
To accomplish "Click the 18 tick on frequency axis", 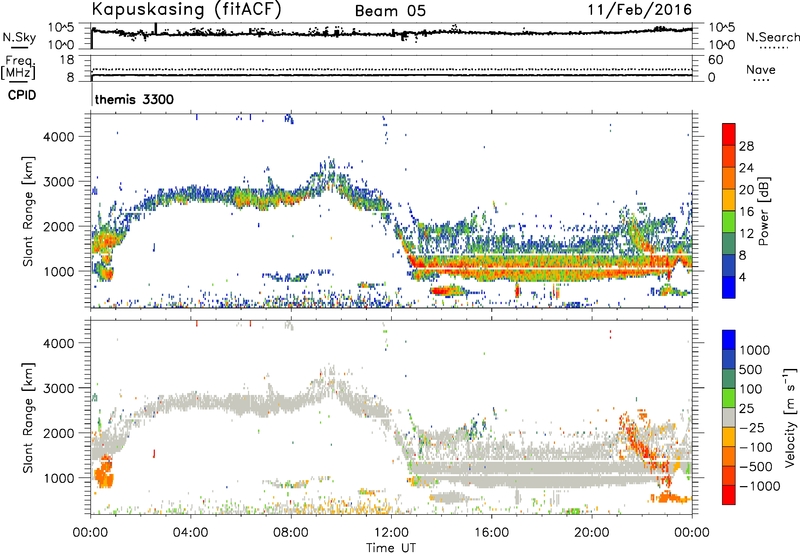I will [x=67, y=60].
